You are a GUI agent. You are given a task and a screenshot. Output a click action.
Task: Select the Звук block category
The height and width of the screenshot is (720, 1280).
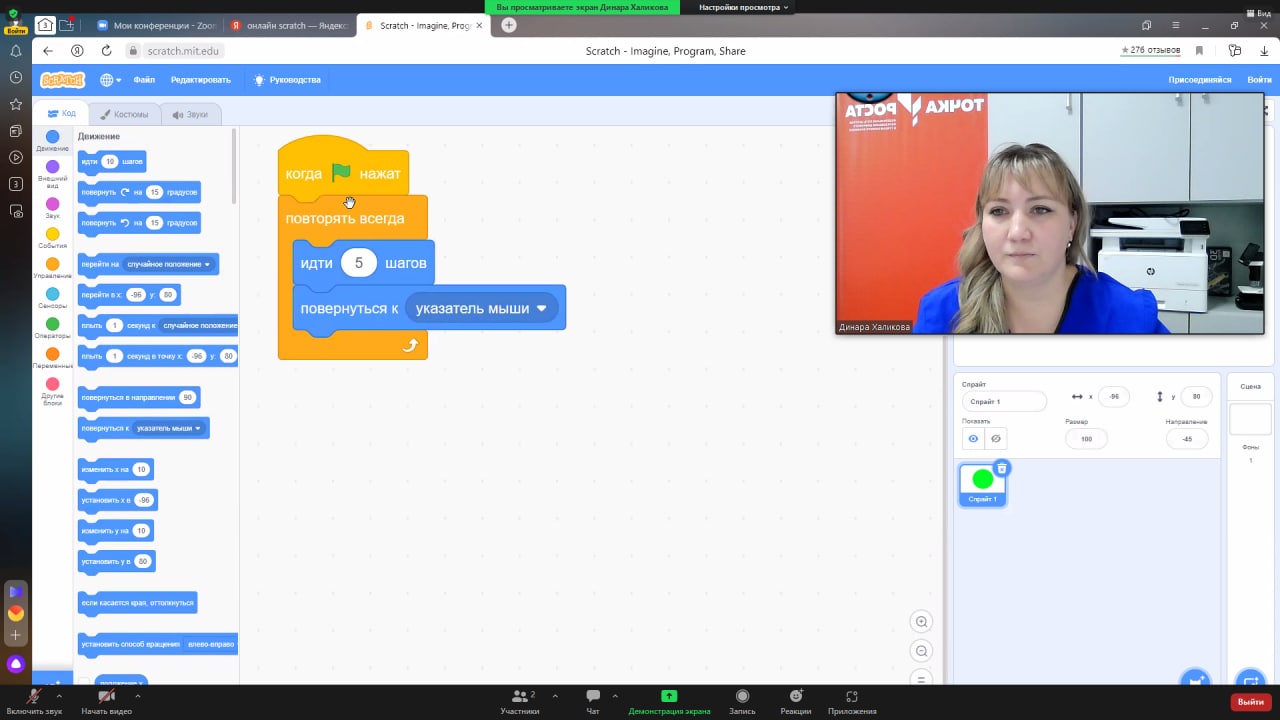pos(52,208)
